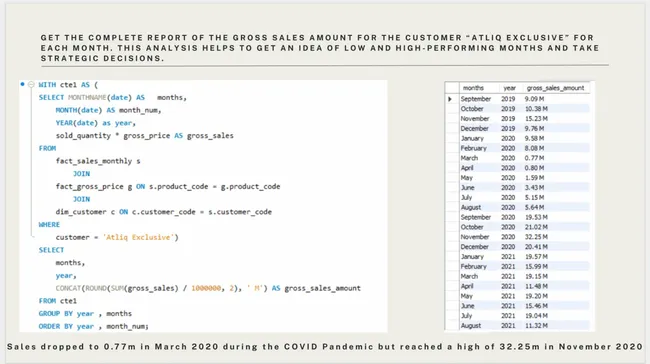Image resolution: width=650 pixels, height=364 pixels.
Task: Click the dim_customer table name
Action: tap(81, 212)
